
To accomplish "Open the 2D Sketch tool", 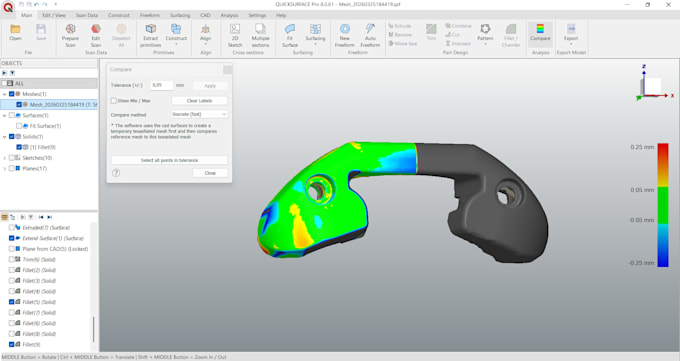I will tap(235, 35).
